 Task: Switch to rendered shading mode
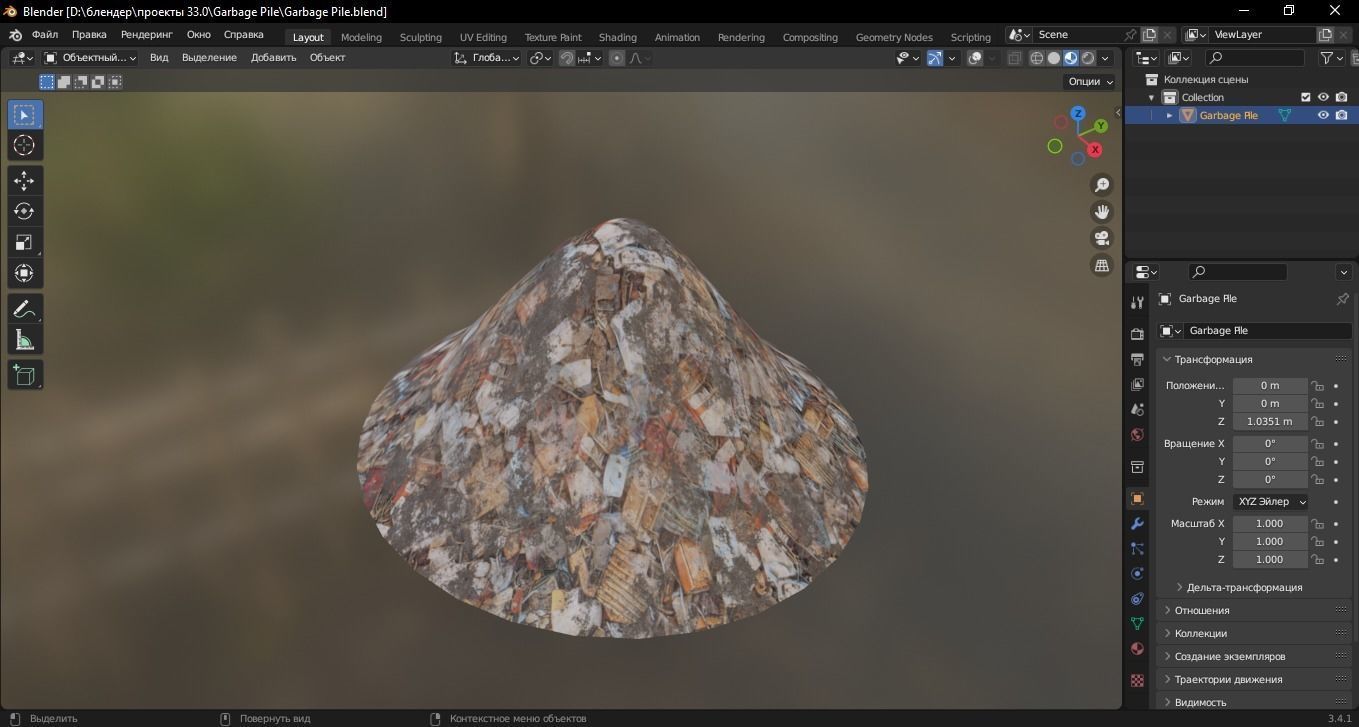pyautogui.click(x=1088, y=58)
